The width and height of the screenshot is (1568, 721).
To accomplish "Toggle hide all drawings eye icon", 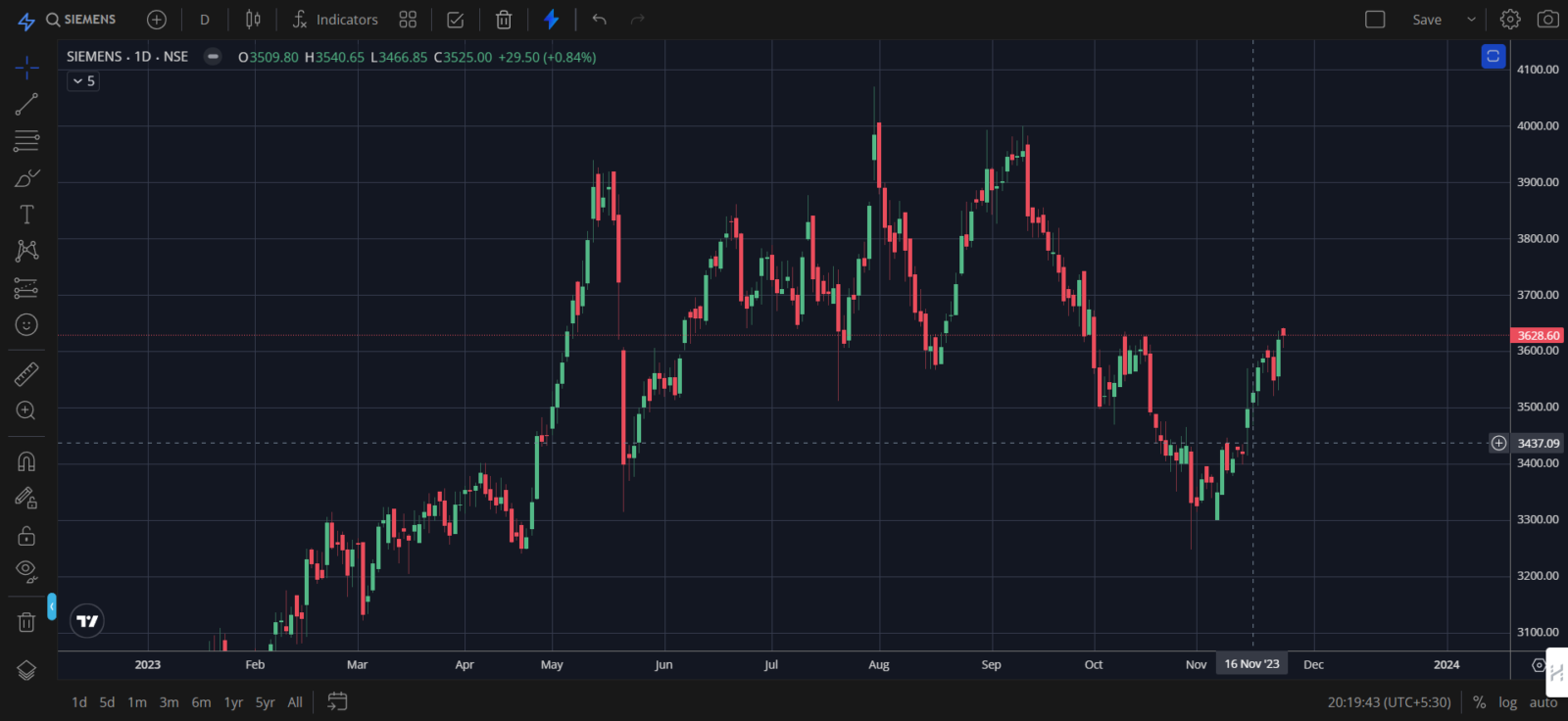I will (x=26, y=571).
